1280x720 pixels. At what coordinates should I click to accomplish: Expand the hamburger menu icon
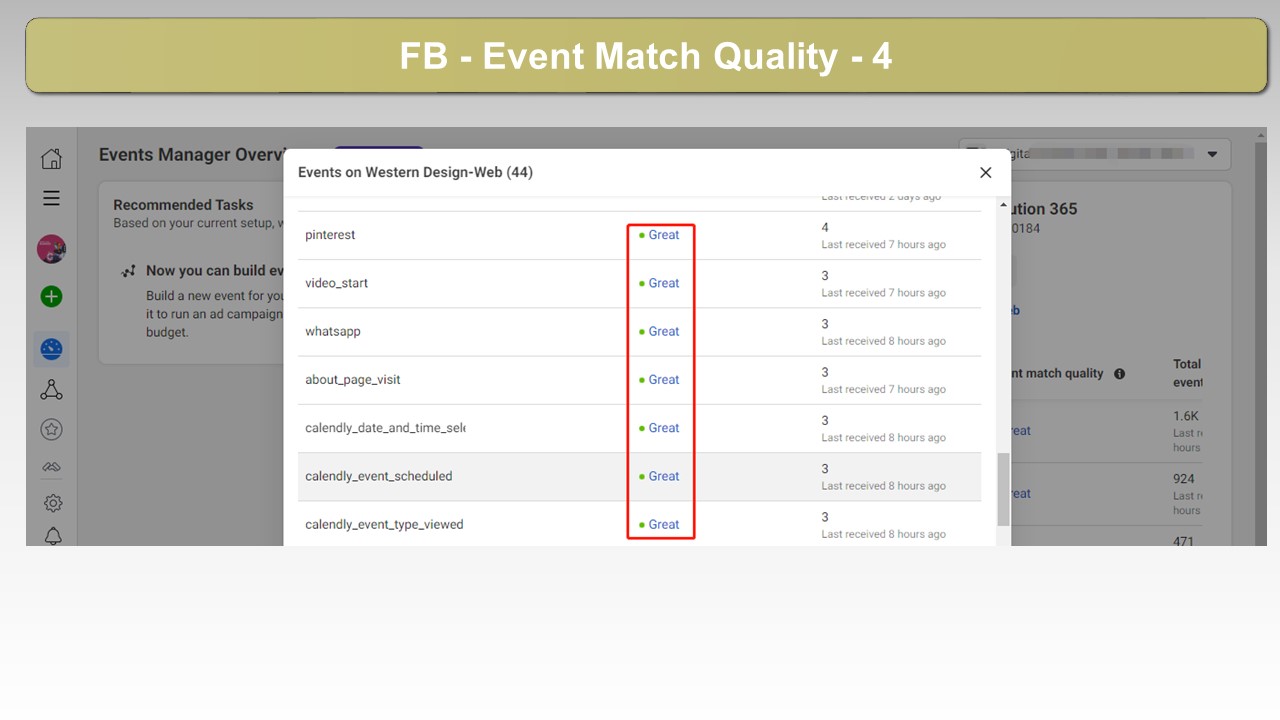(51, 198)
